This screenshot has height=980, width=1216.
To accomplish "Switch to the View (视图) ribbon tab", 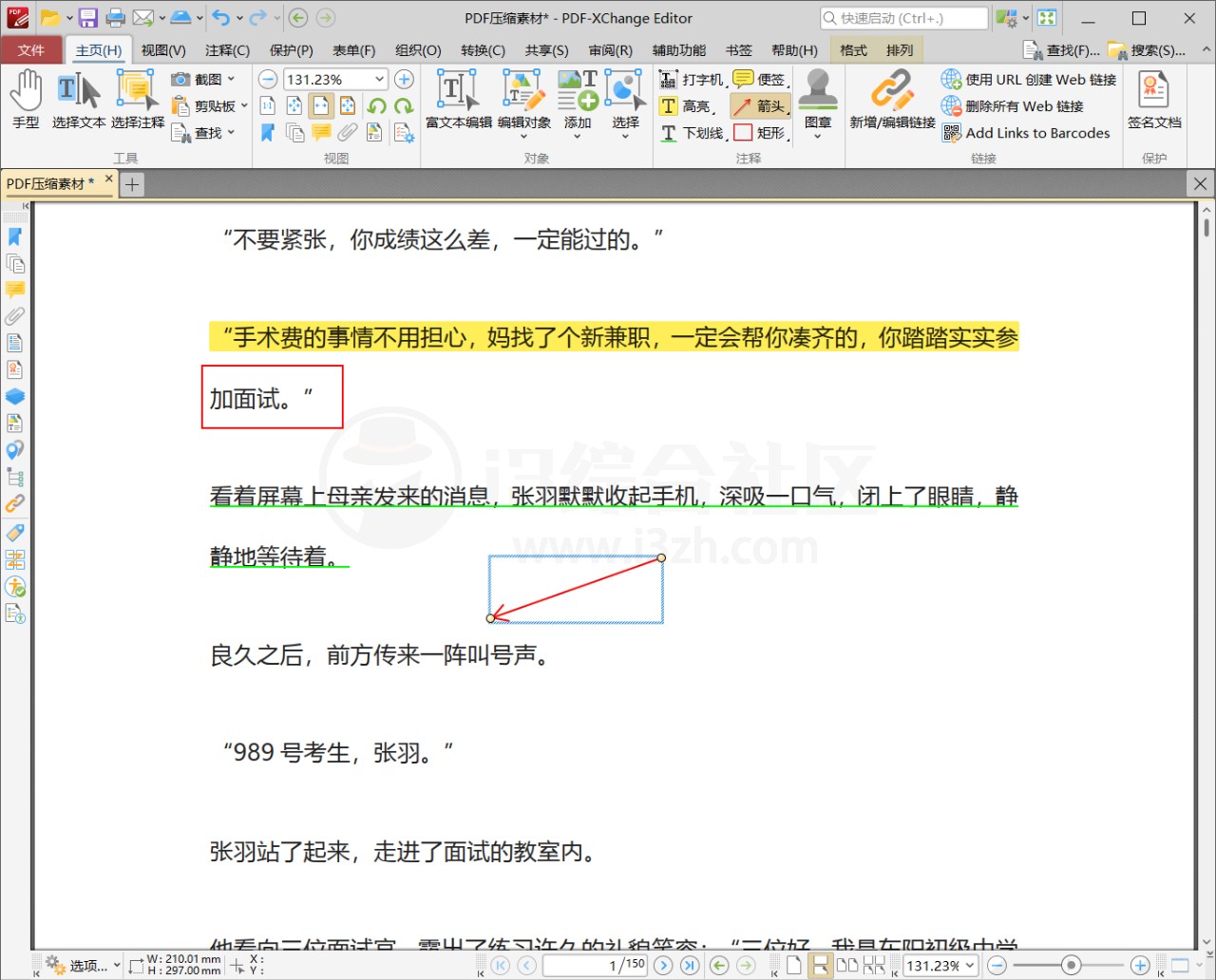I will 163,50.
